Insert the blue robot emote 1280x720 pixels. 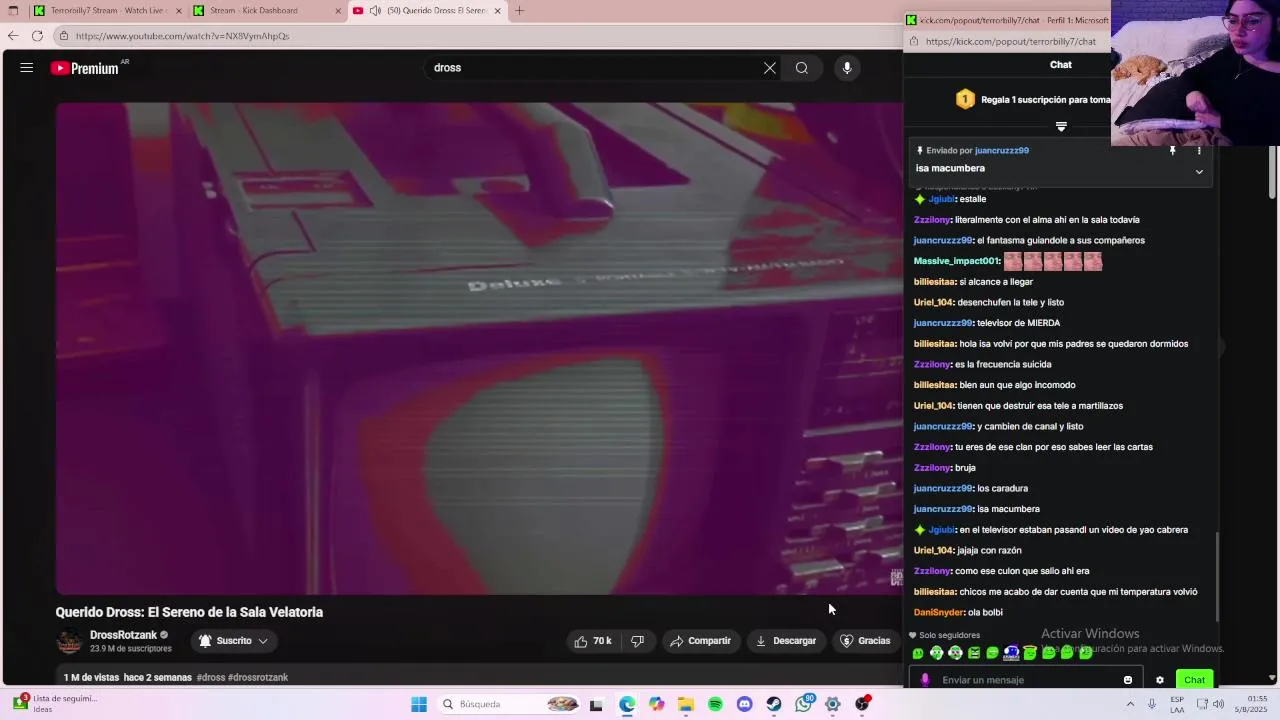pos(1011,653)
